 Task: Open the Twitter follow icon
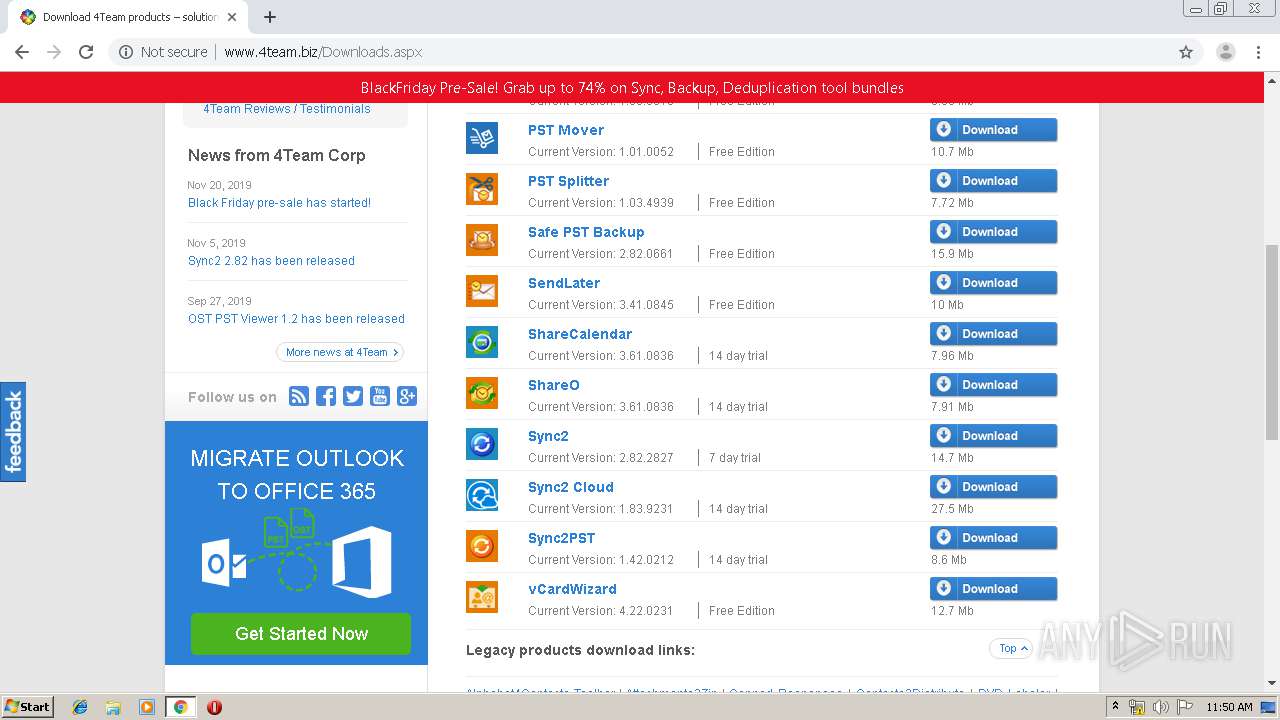[x=353, y=396]
